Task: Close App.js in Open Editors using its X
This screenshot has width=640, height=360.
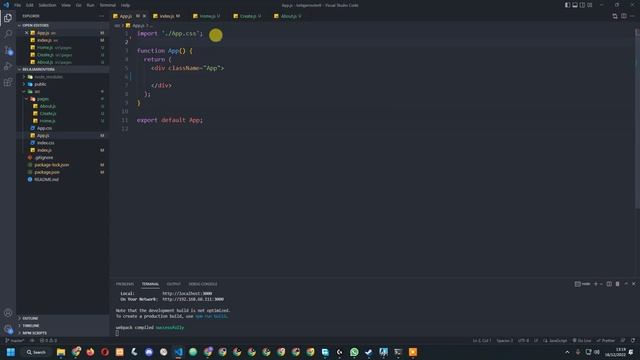Action: (x=27, y=33)
